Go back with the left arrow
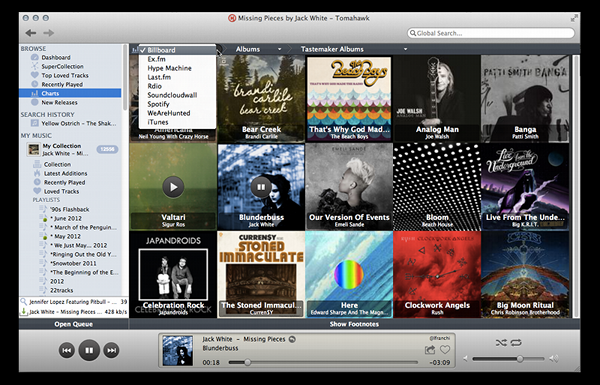Image resolution: width=600 pixels, height=385 pixels. pyautogui.click(x=31, y=33)
